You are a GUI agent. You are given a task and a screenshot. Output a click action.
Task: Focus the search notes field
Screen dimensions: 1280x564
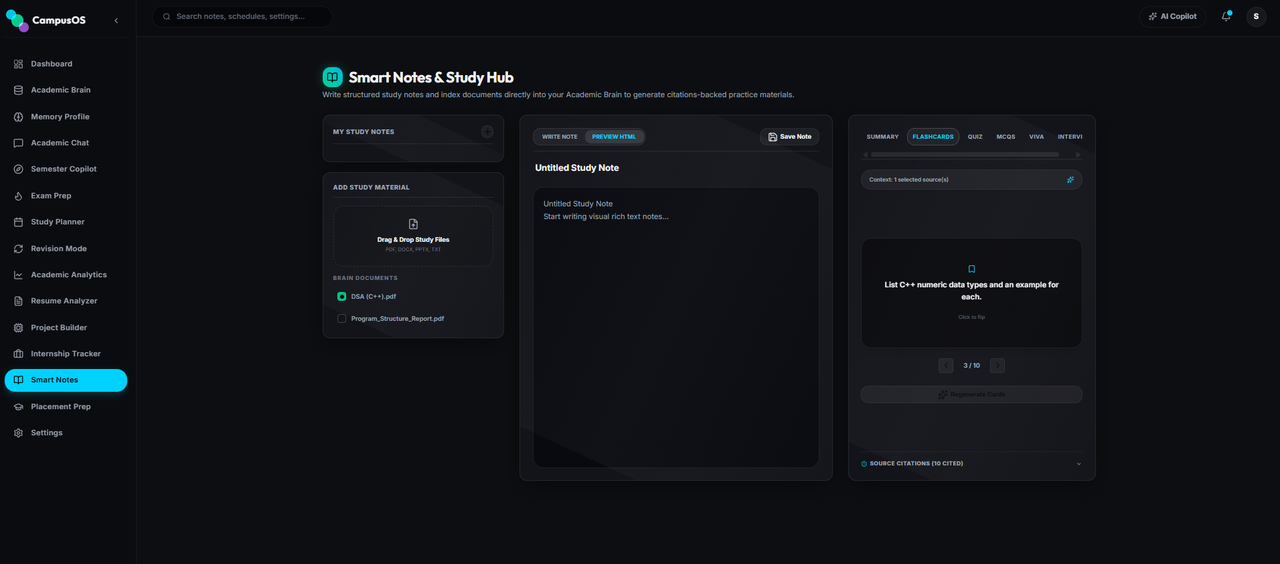[x=242, y=17]
